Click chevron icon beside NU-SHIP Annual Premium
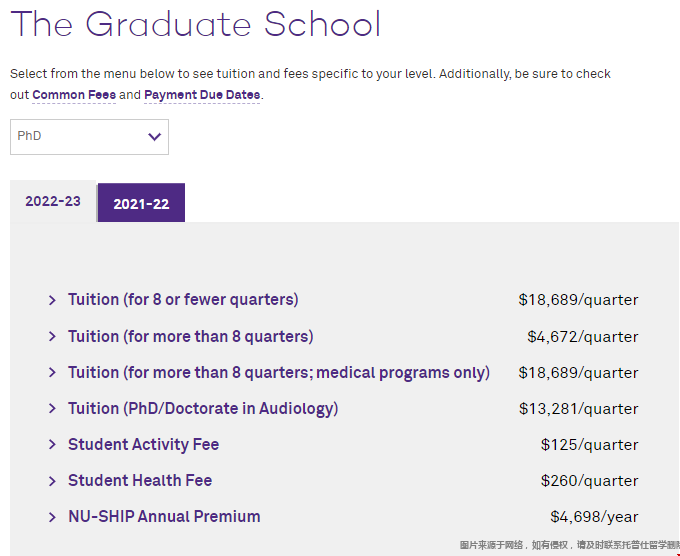 (x=52, y=517)
